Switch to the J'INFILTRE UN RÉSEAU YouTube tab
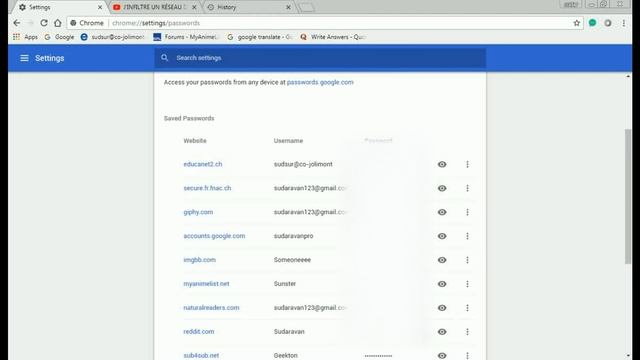This screenshot has width=640, height=360. (x=154, y=7)
